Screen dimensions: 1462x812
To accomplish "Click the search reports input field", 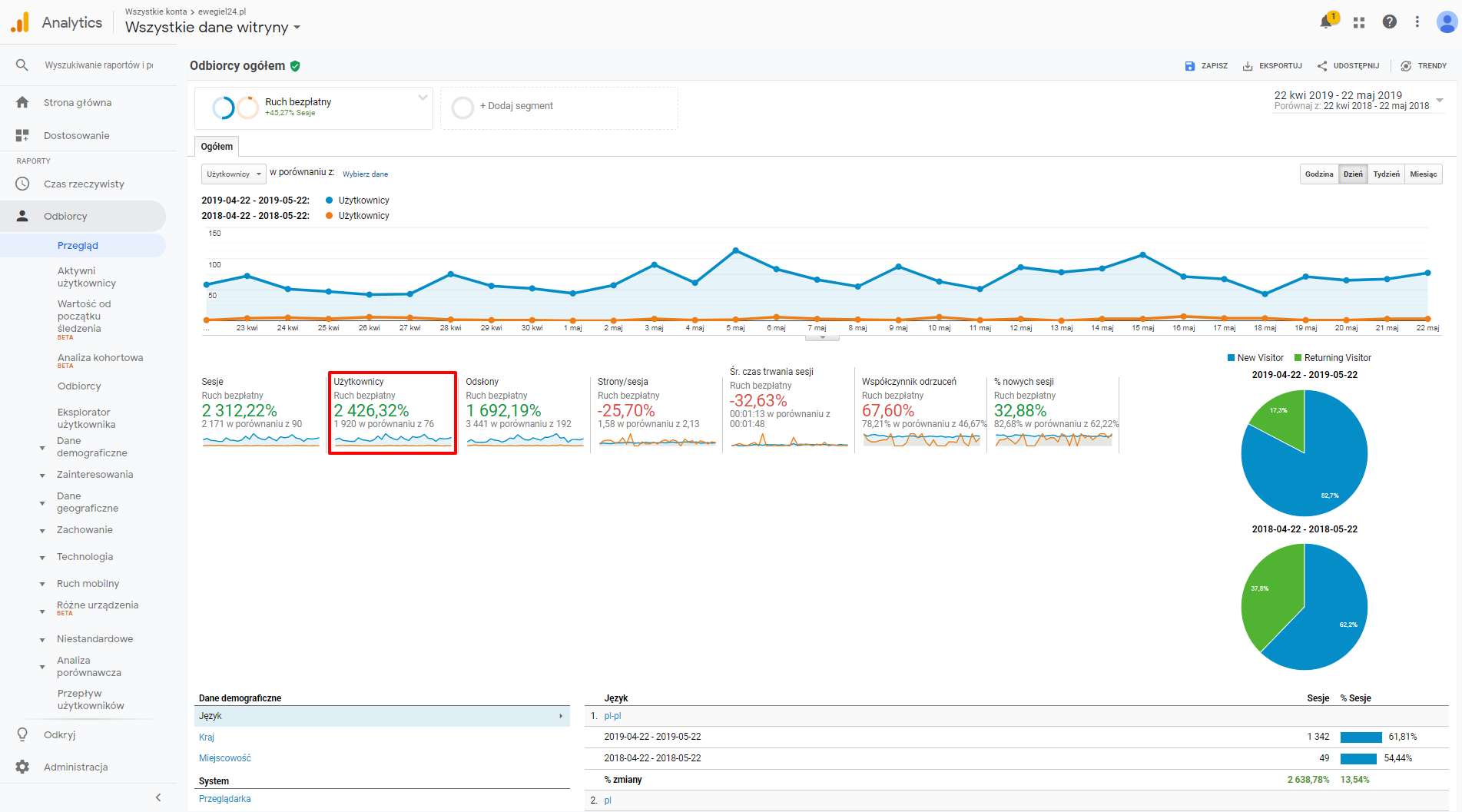I will pos(98,65).
